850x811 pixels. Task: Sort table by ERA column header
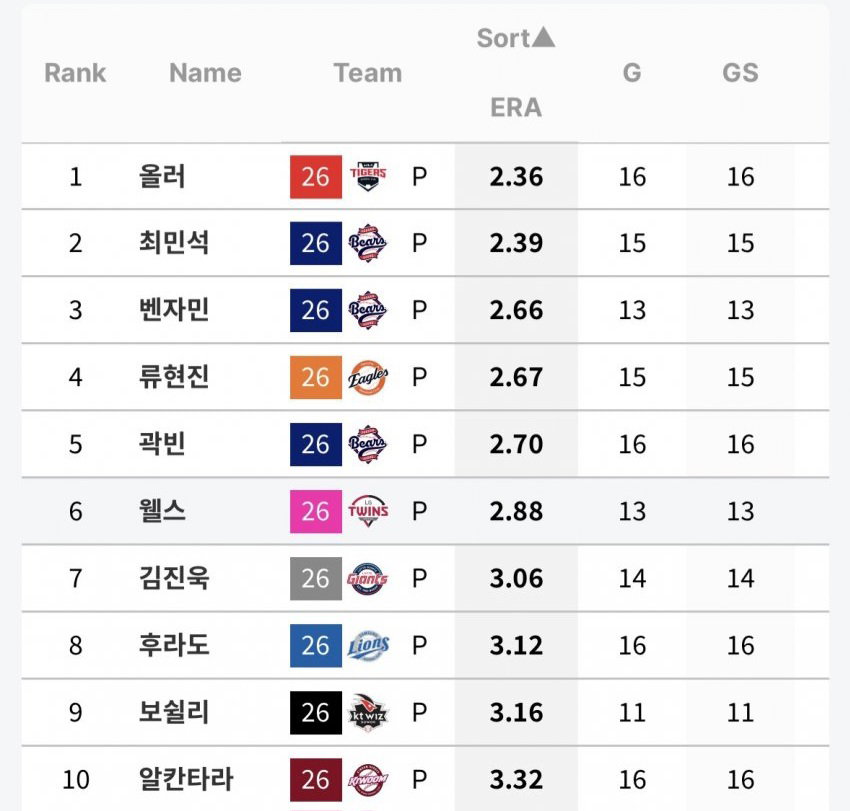(x=516, y=107)
